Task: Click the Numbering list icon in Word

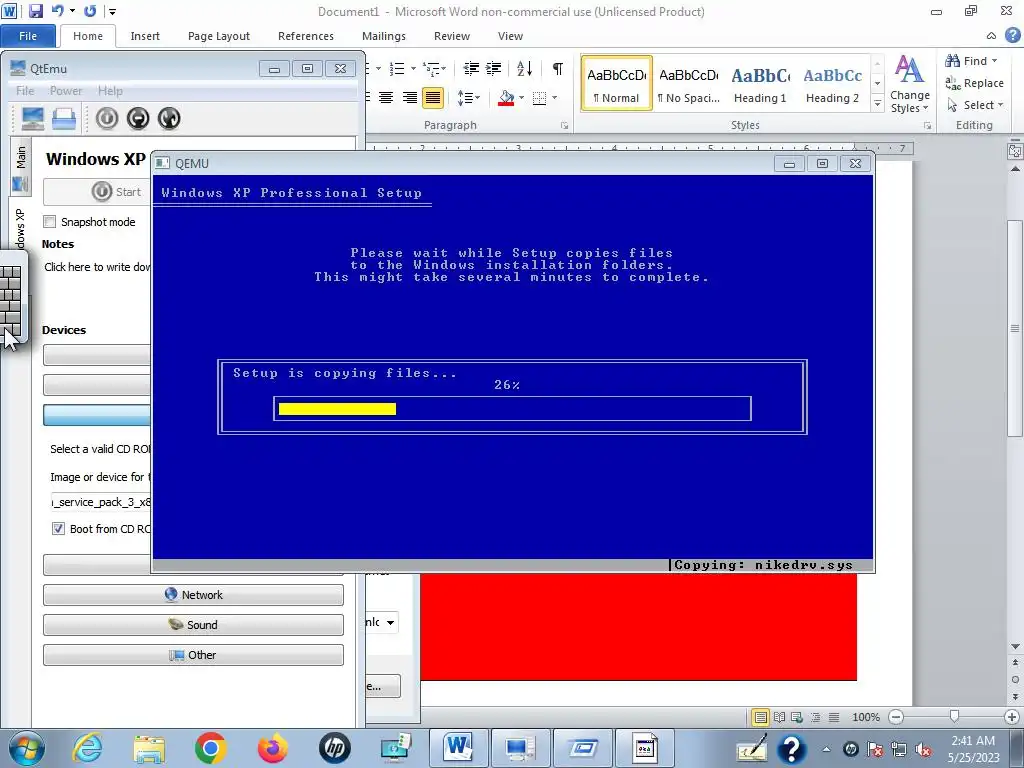Action: pos(396,69)
